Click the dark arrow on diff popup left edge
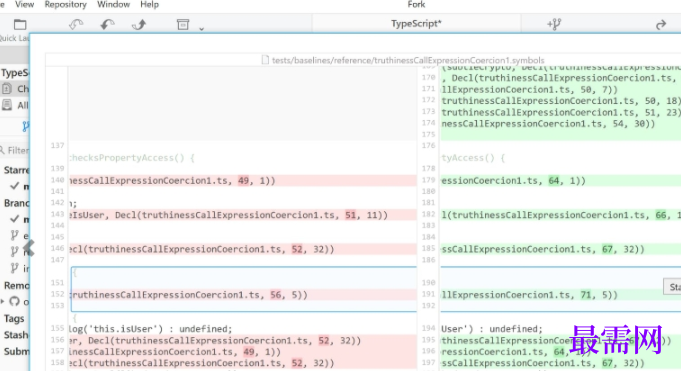The image size is (681, 371). (x=29, y=248)
